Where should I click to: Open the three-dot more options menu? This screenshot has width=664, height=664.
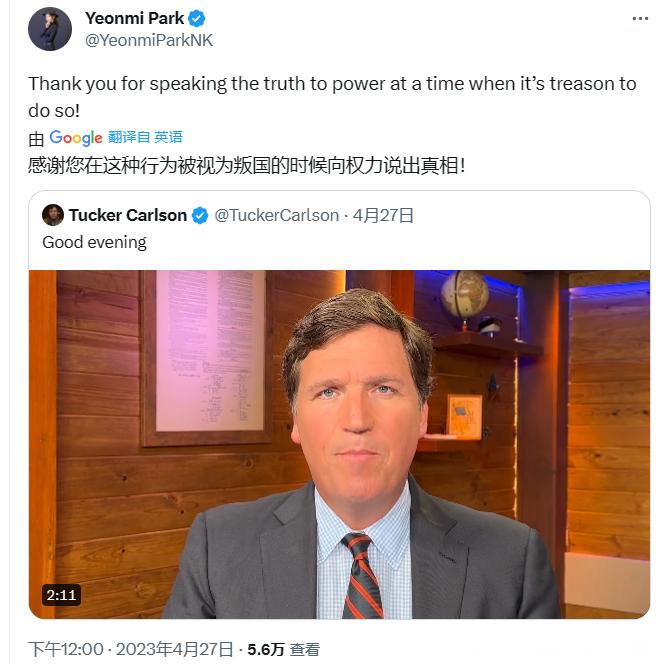640,19
